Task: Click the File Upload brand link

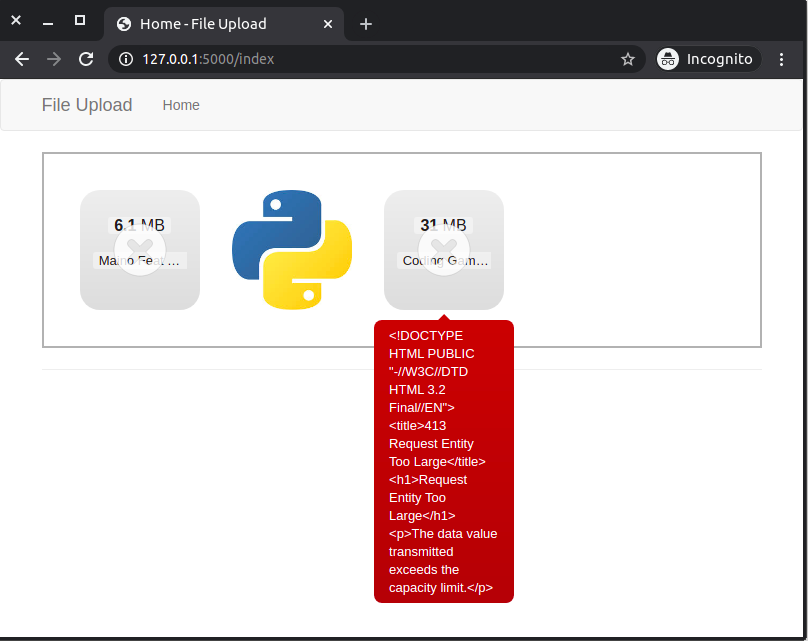Action: (87, 105)
